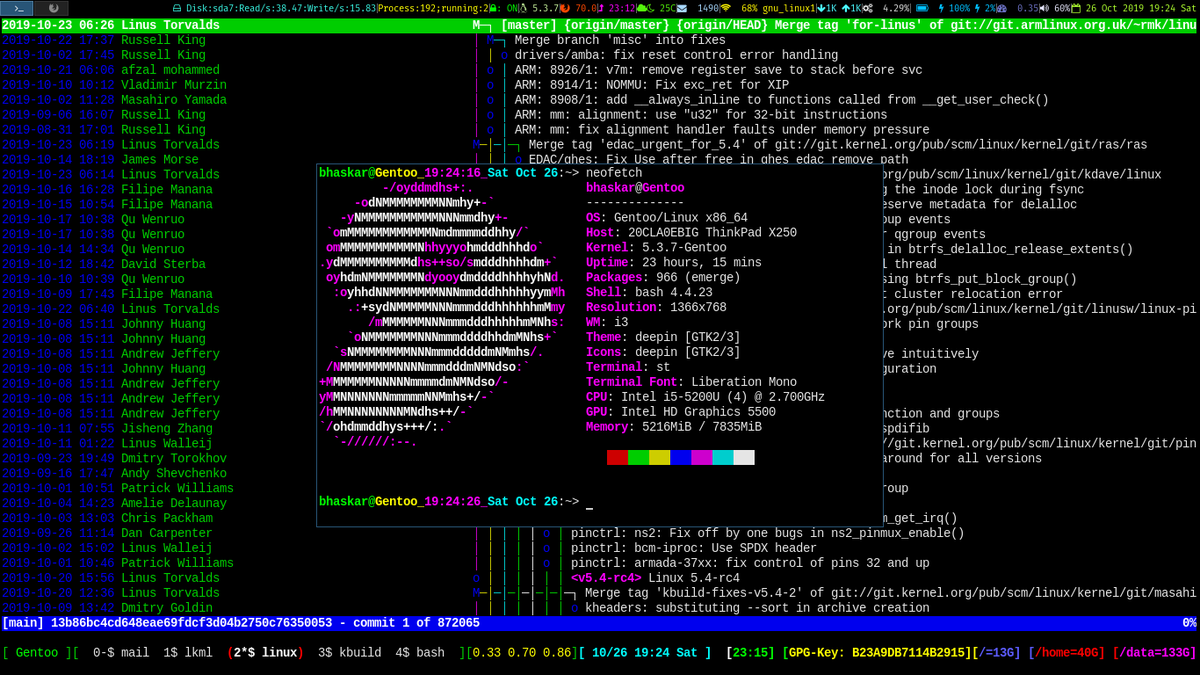Viewport: 1200px width, 675px height.
Task: Click the upload arrow icon showing 1K
Action: pos(846,8)
